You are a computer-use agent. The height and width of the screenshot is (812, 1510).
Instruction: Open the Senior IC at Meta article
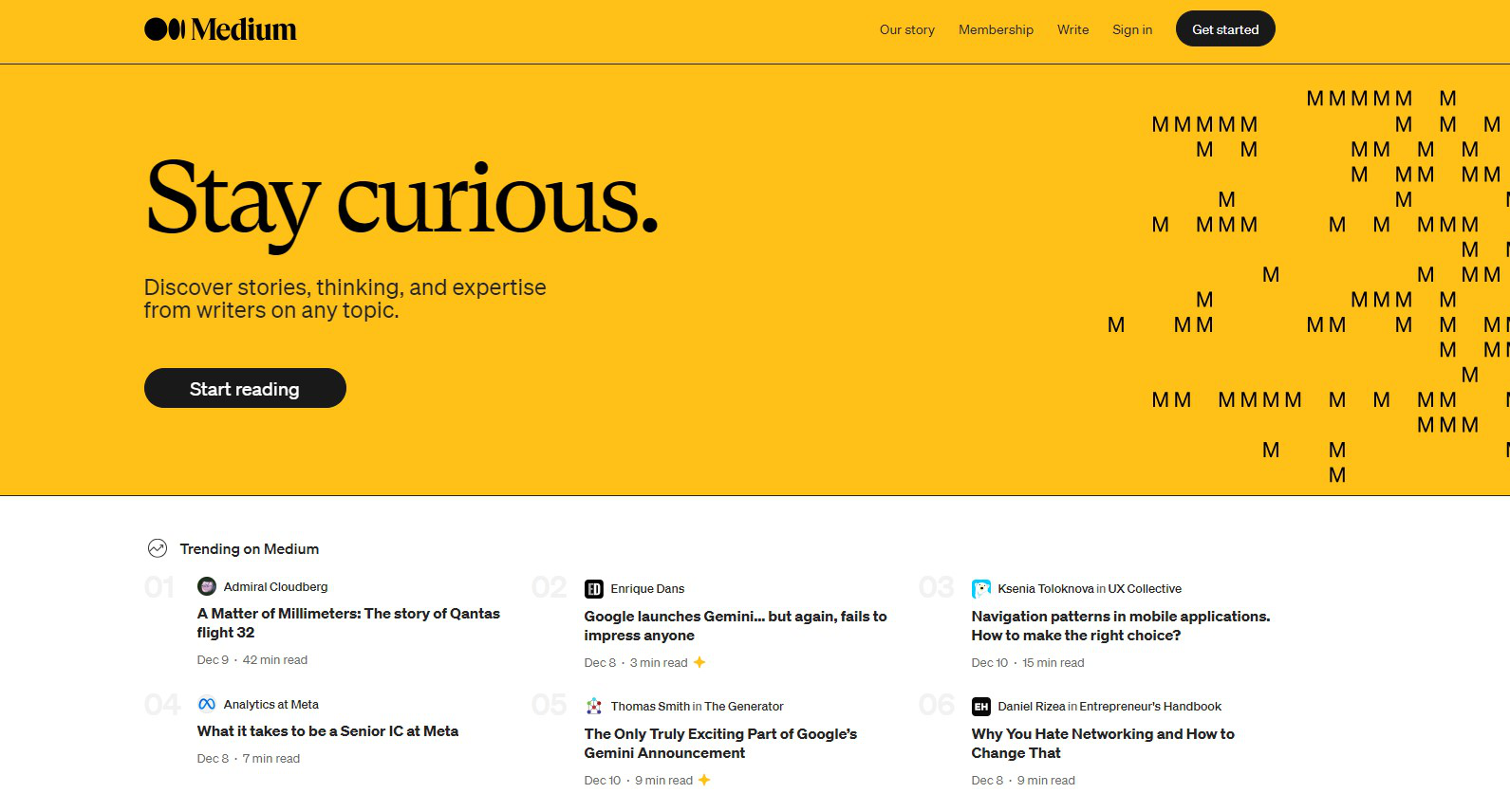tap(327, 731)
